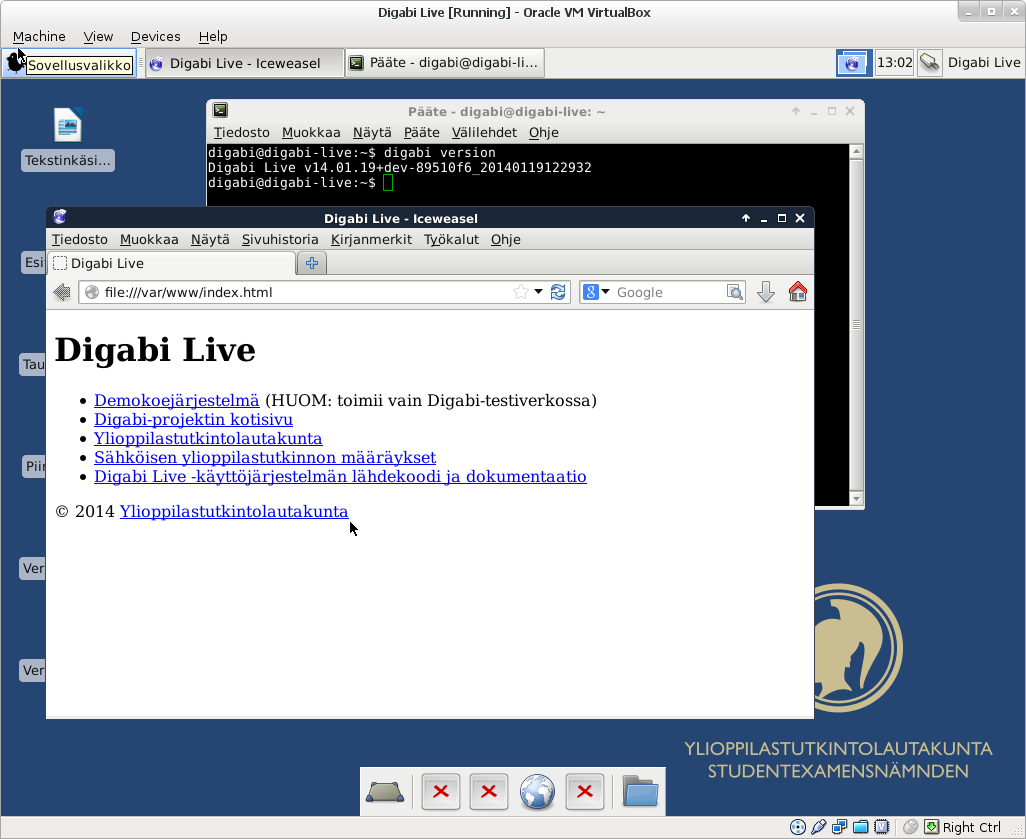This screenshot has height=839, width=1026.
Task: Open VirtualBox Devices menu
Action: pyautogui.click(x=156, y=37)
